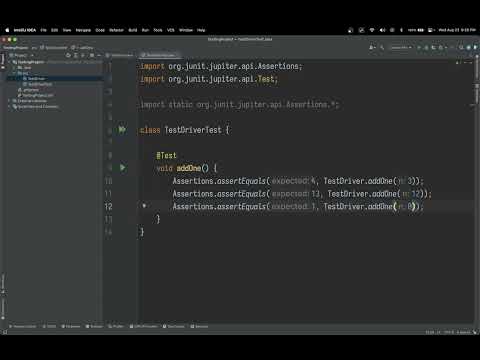Expand the External Libraries node
480x360 pixels.
coord(9,101)
